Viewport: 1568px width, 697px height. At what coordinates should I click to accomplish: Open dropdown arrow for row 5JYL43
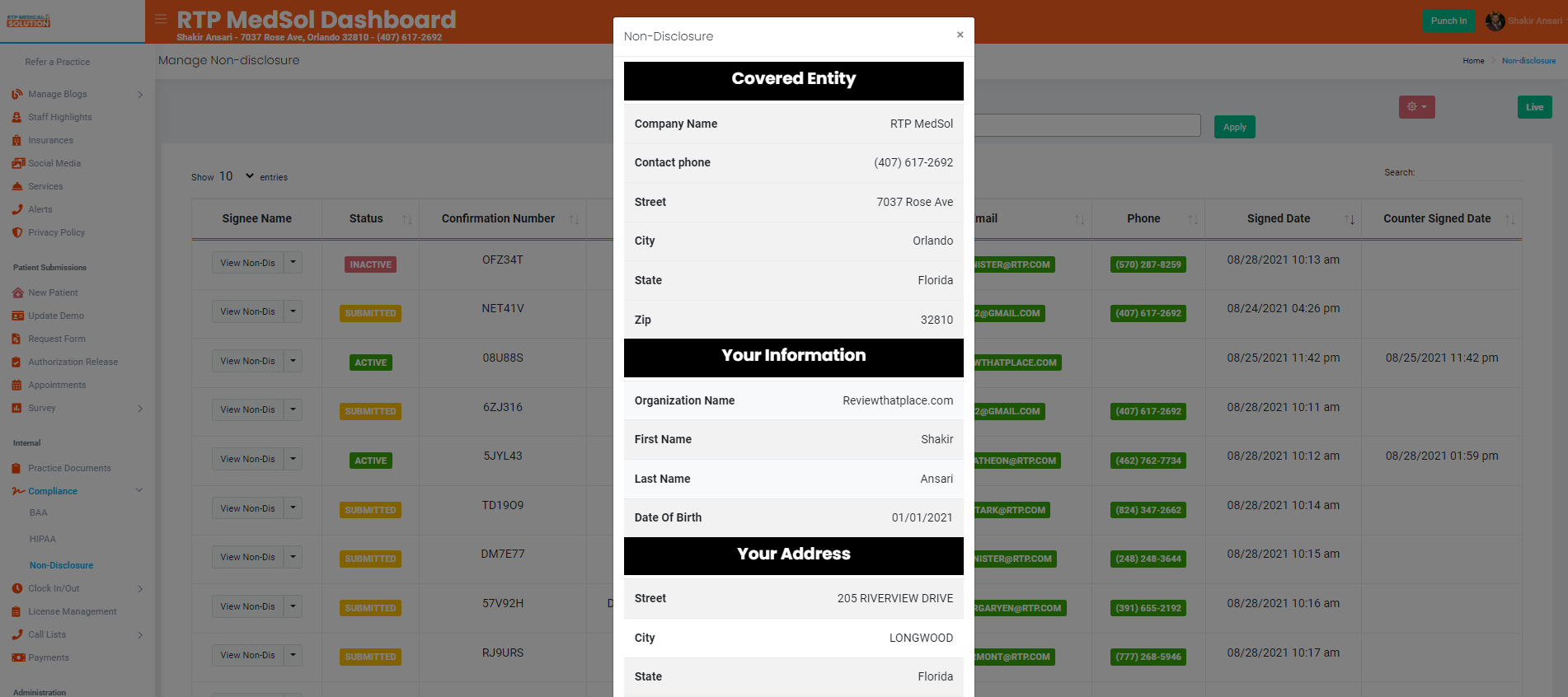(293, 459)
